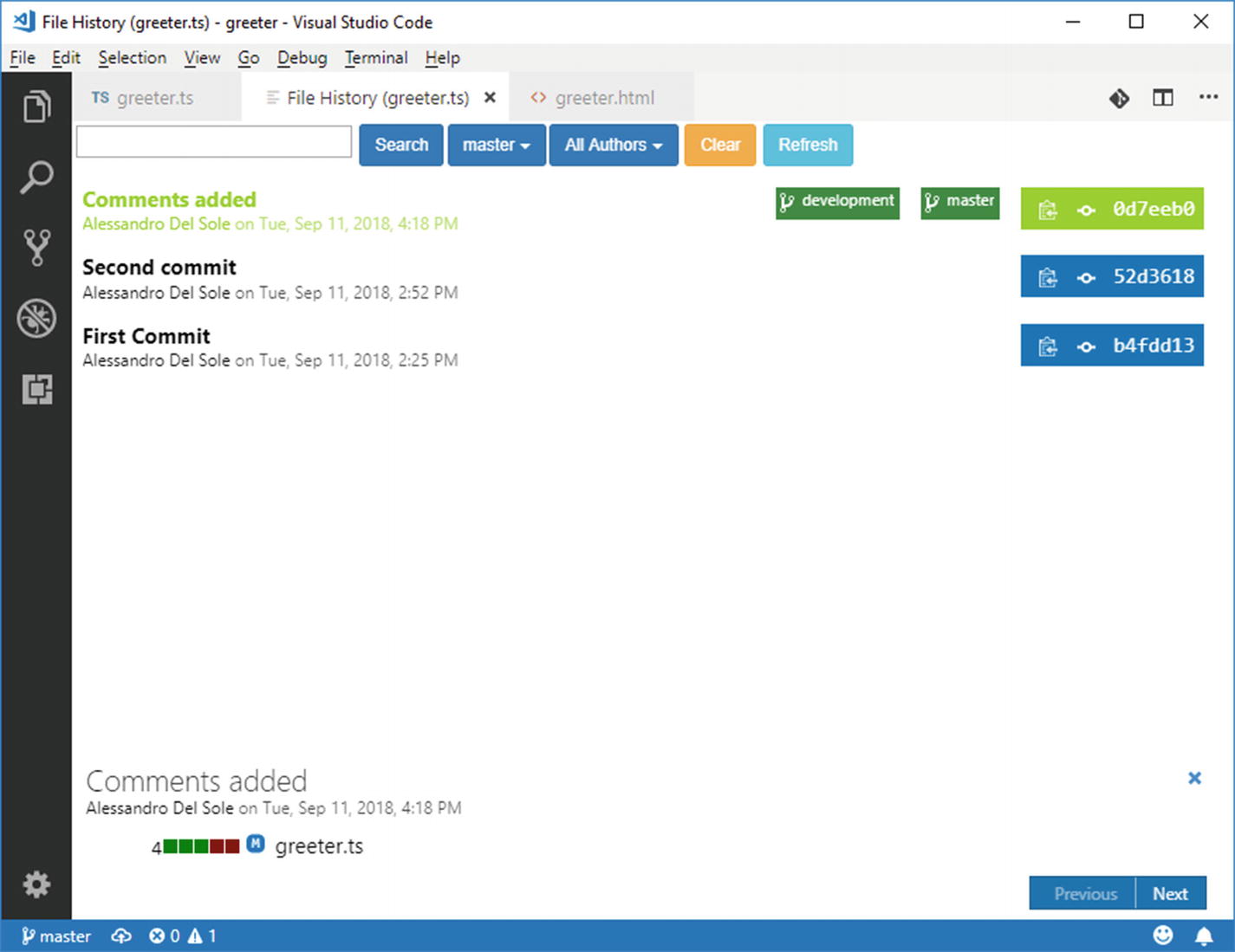The width and height of the screenshot is (1235, 952).
Task: Click the b4fdd13 commit hash
Action: click(x=1154, y=346)
